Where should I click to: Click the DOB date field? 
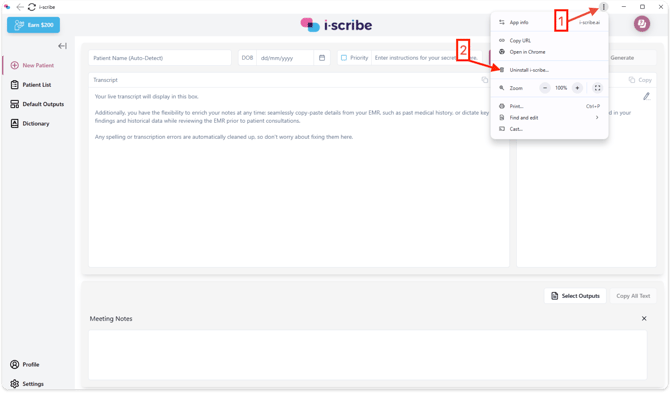[285, 58]
